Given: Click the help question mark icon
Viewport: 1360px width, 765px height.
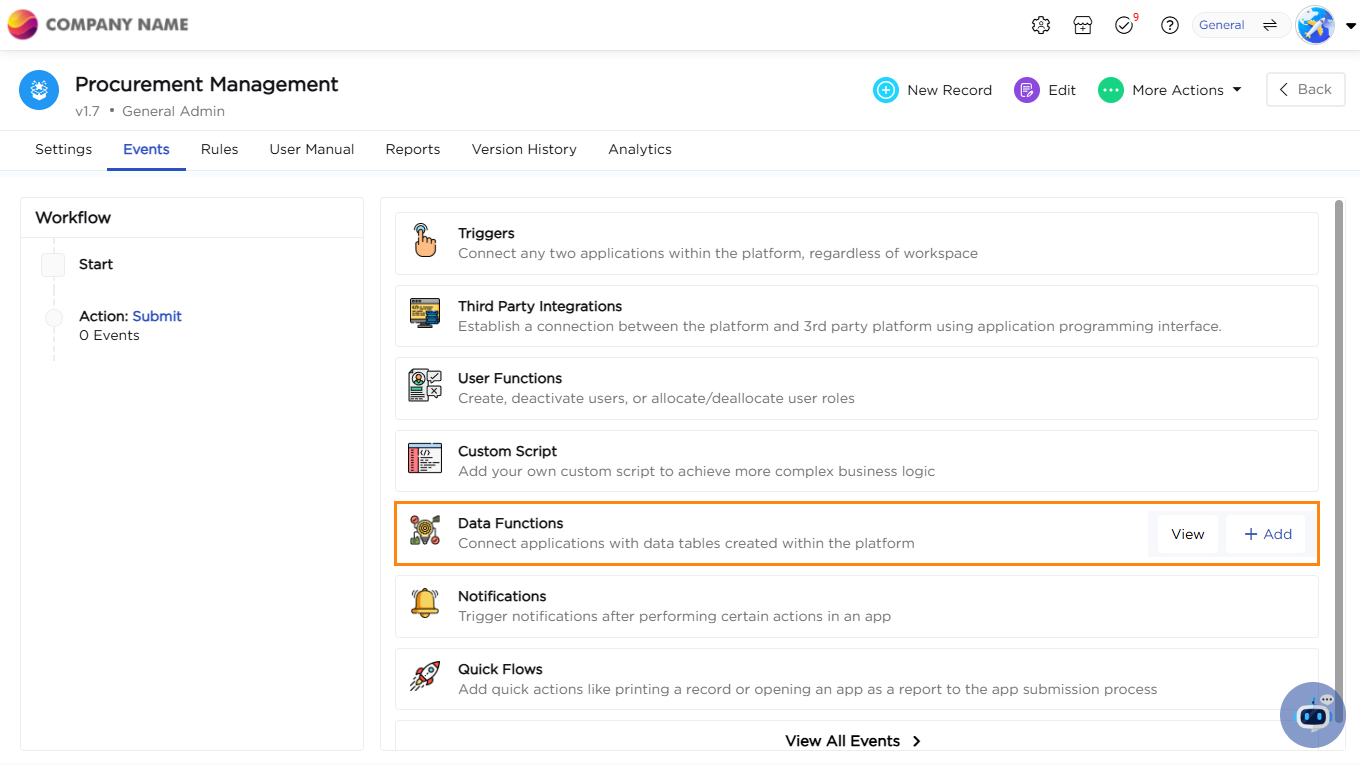Looking at the screenshot, I should pos(1170,25).
